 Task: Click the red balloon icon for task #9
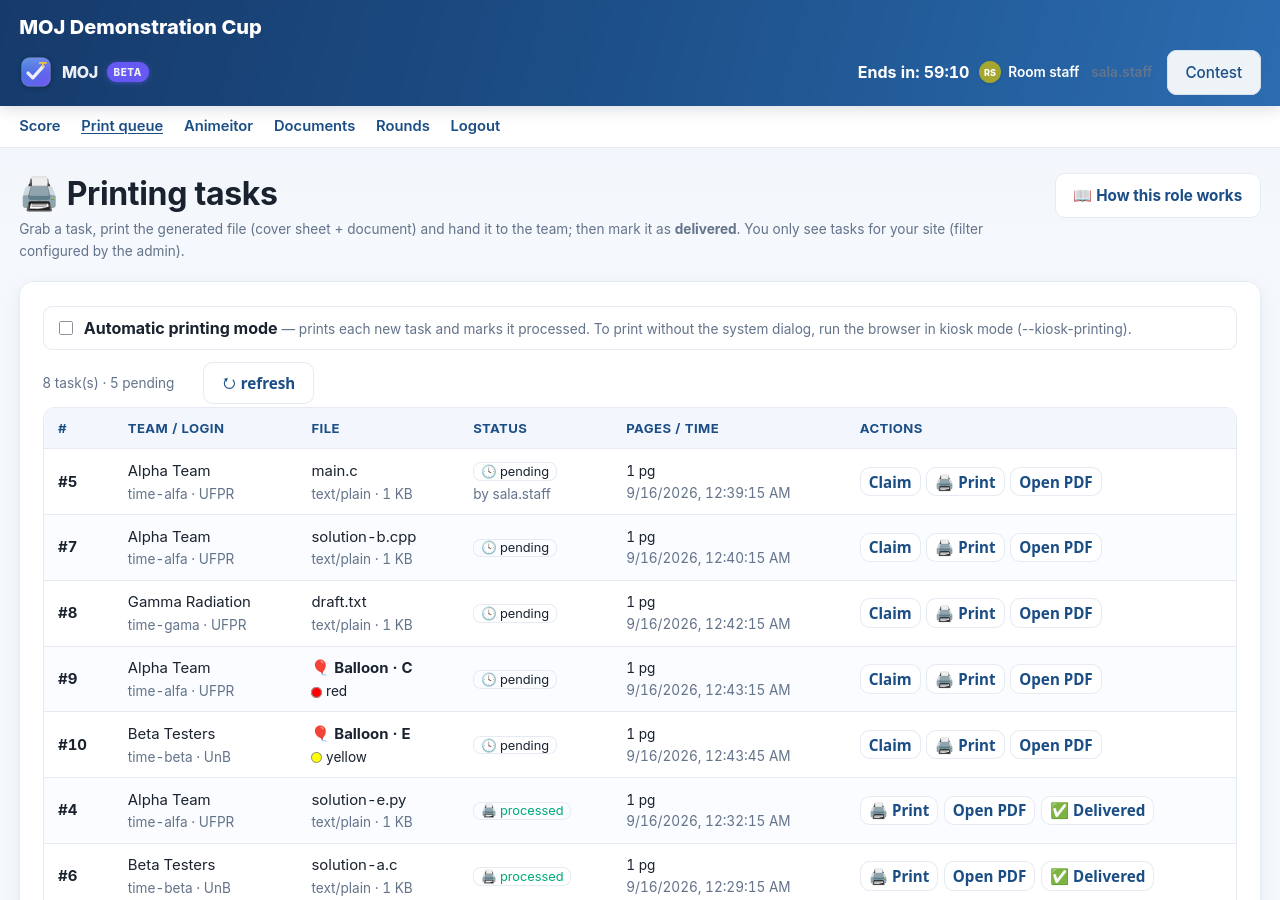click(320, 668)
